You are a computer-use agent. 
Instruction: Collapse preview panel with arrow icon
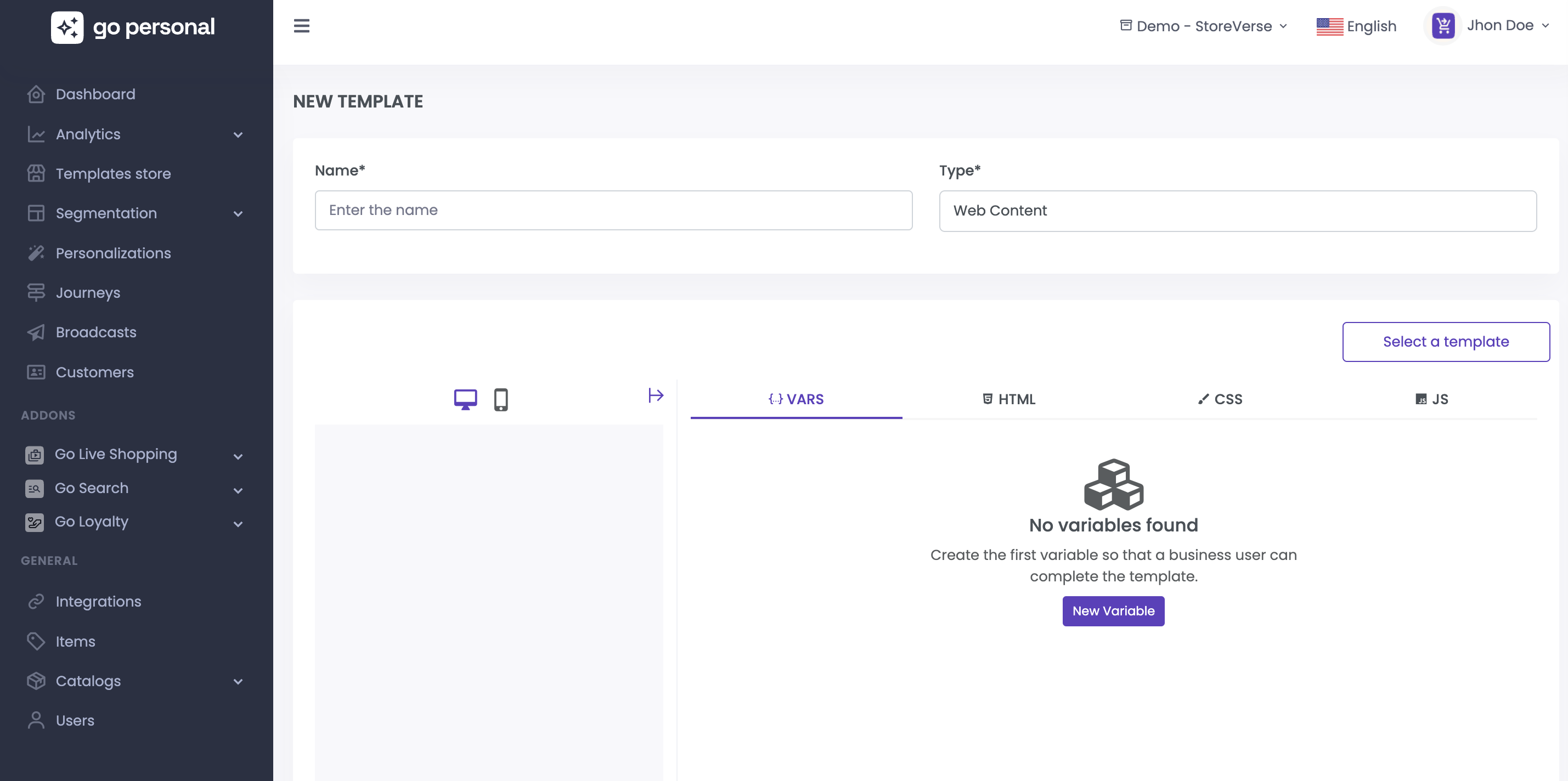(x=655, y=395)
